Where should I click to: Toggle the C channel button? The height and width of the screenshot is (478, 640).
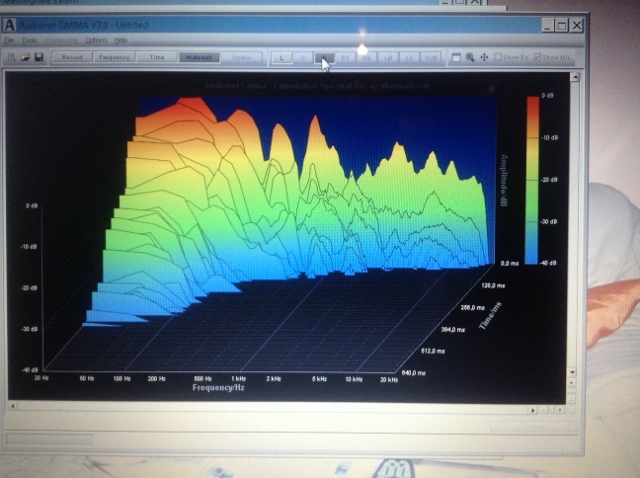tap(303, 58)
